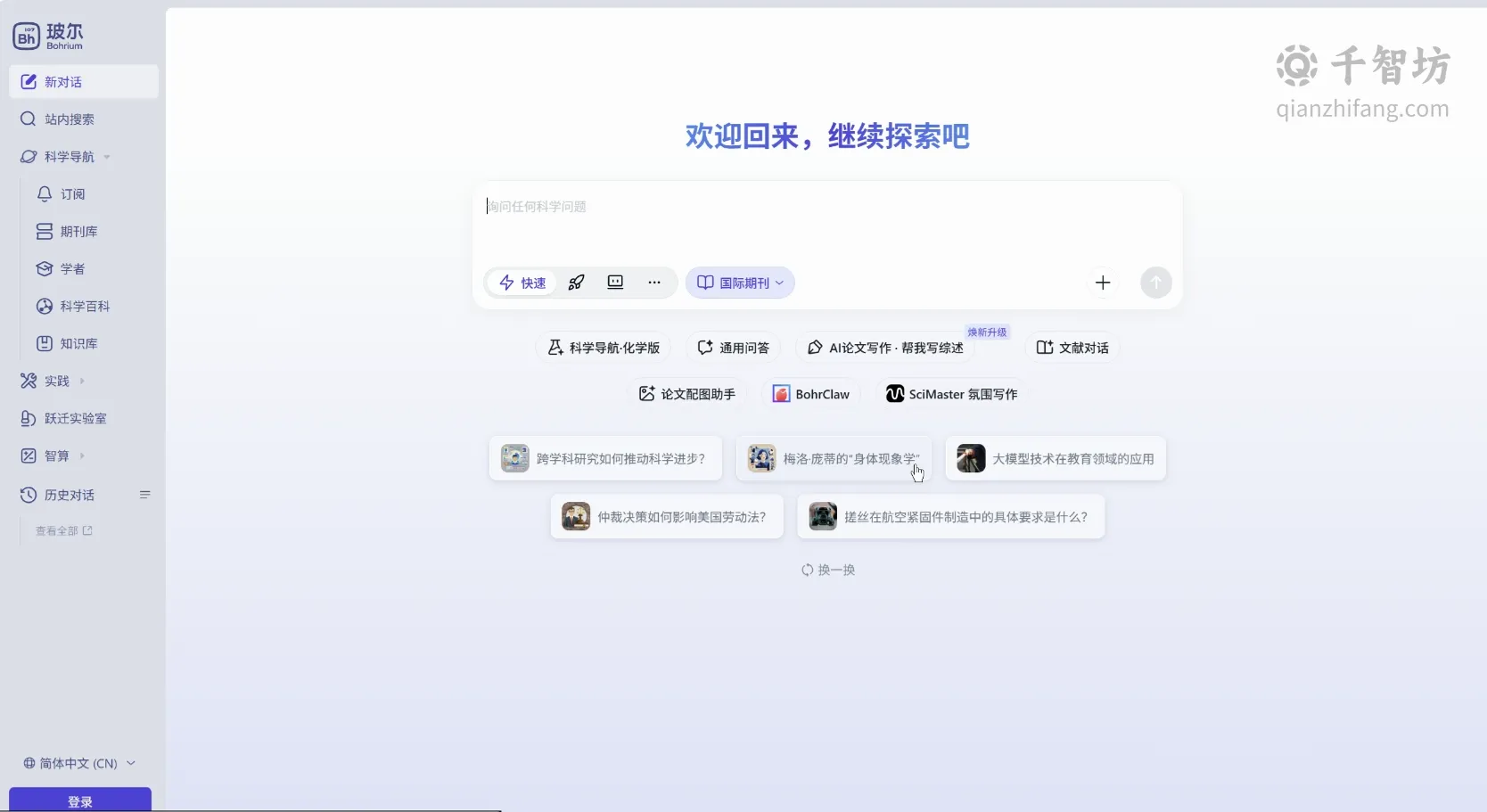
Task: Open 文献对话 literature chat
Action: (1072, 348)
